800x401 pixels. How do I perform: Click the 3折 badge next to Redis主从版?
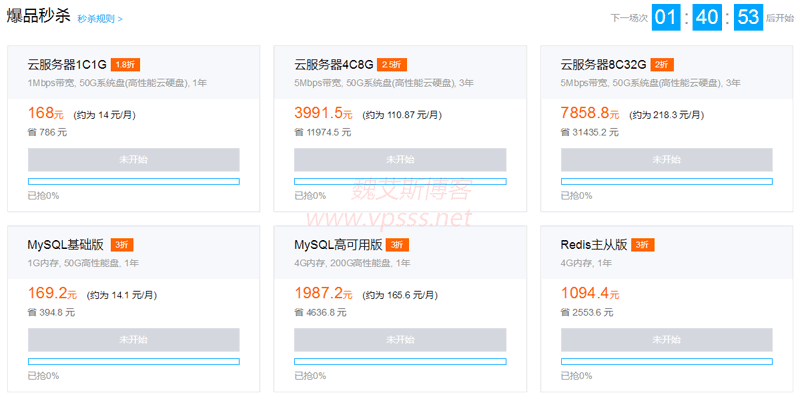click(x=642, y=245)
